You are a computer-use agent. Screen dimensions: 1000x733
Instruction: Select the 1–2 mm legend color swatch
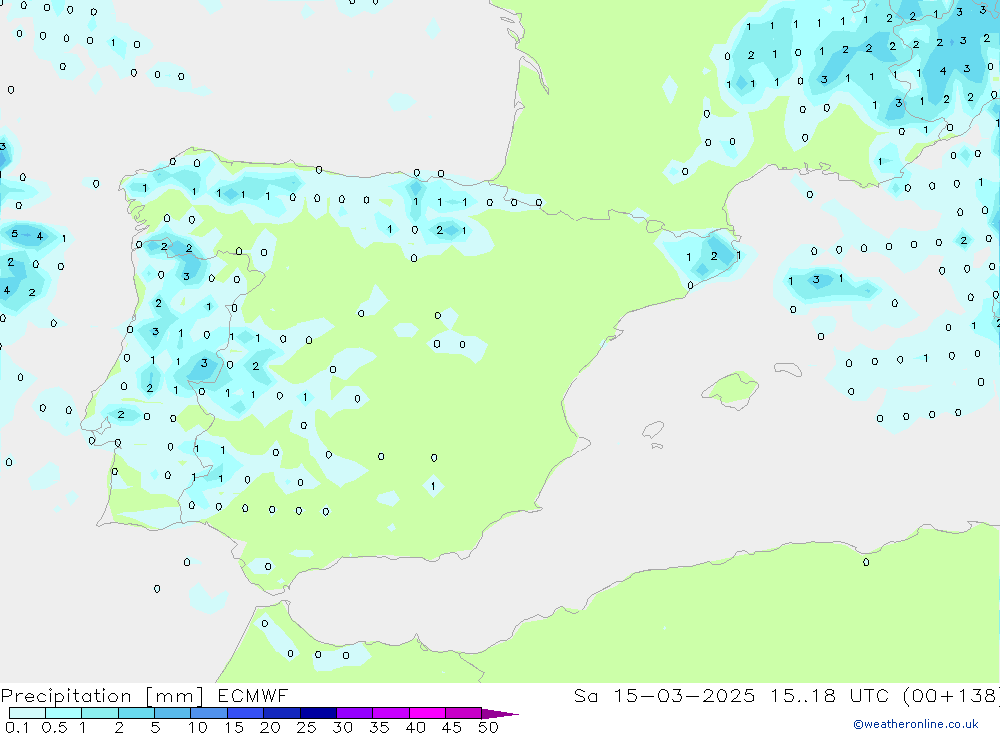tap(100, 713)
